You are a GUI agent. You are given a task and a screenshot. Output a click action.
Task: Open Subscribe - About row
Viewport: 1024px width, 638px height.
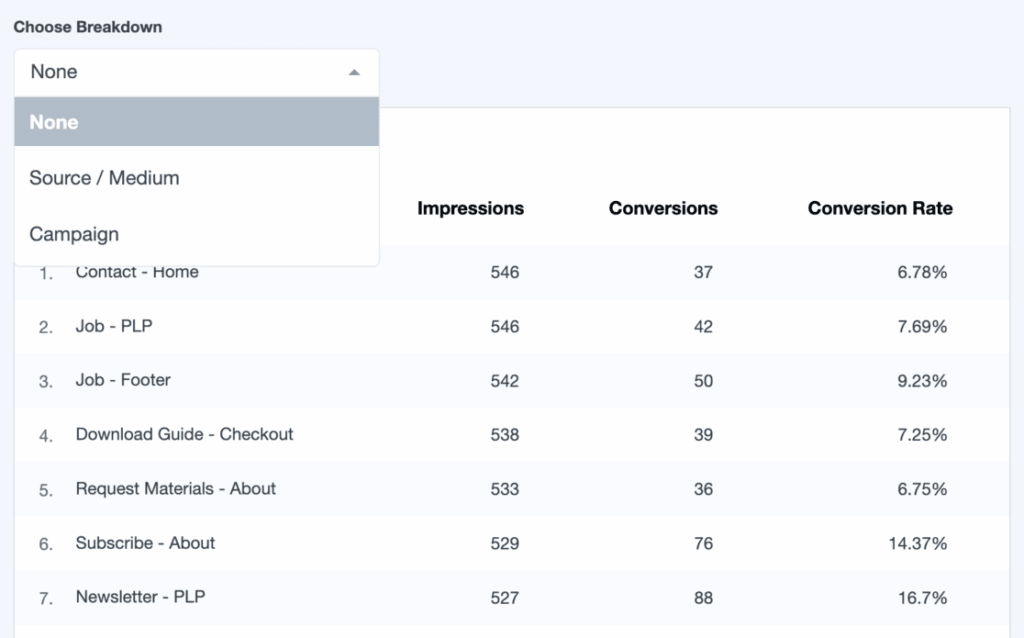[145, 543]
